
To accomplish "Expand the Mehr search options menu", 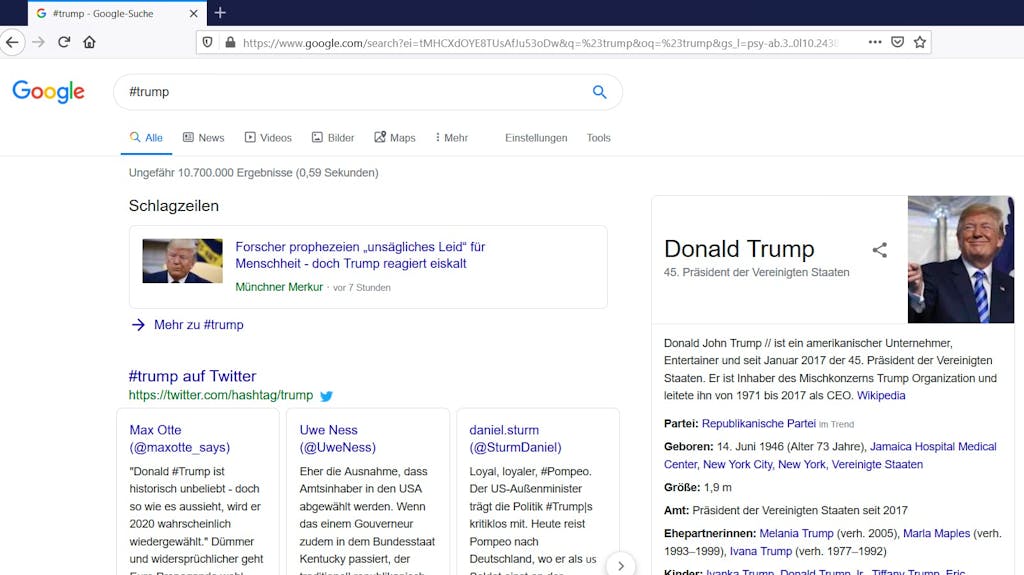I will pos(451,138).
